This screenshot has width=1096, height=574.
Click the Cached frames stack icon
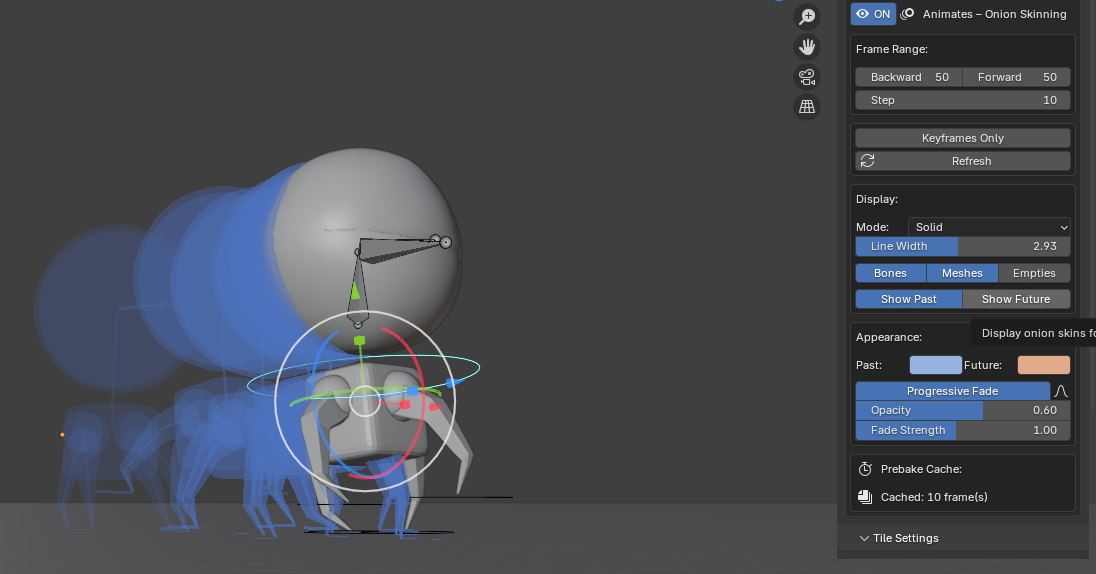click(865, 497)
